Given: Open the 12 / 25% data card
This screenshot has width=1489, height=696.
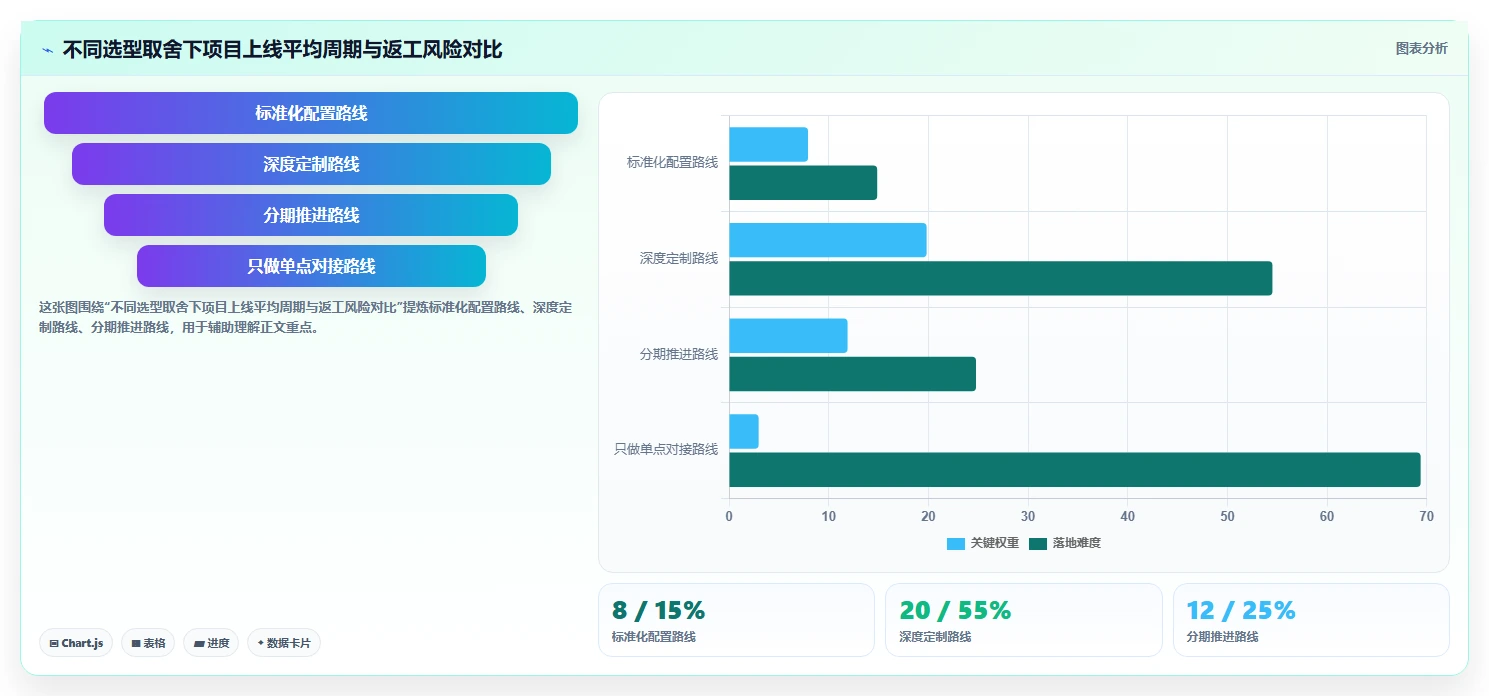Looking at the screenshot, I should pos(1311,620).
